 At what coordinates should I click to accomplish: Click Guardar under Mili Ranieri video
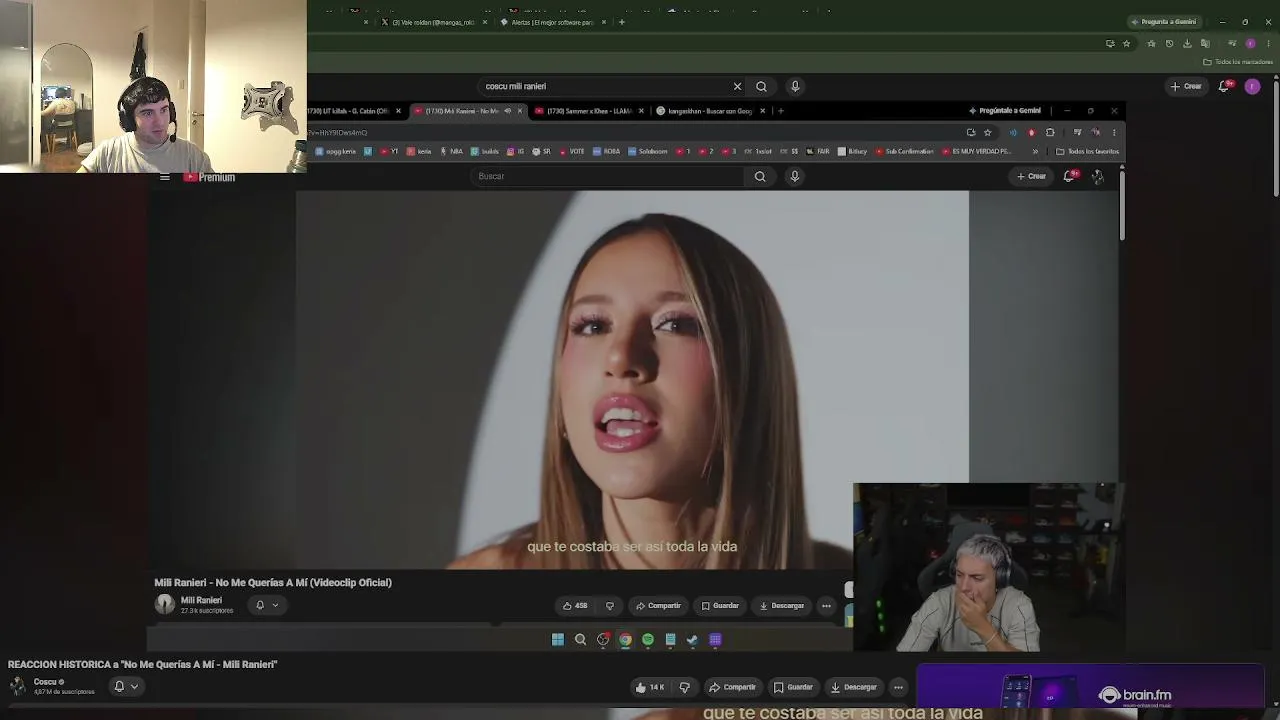(720, 605)
